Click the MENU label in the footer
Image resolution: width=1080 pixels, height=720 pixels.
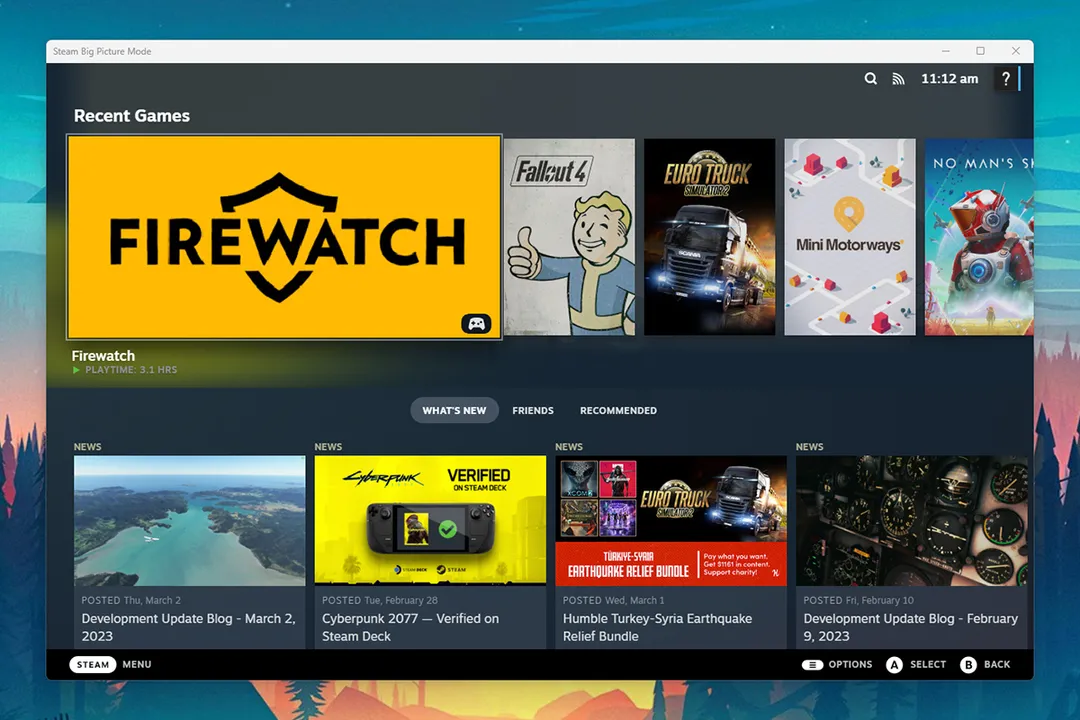pyautogui.click(x=137, y=665)
